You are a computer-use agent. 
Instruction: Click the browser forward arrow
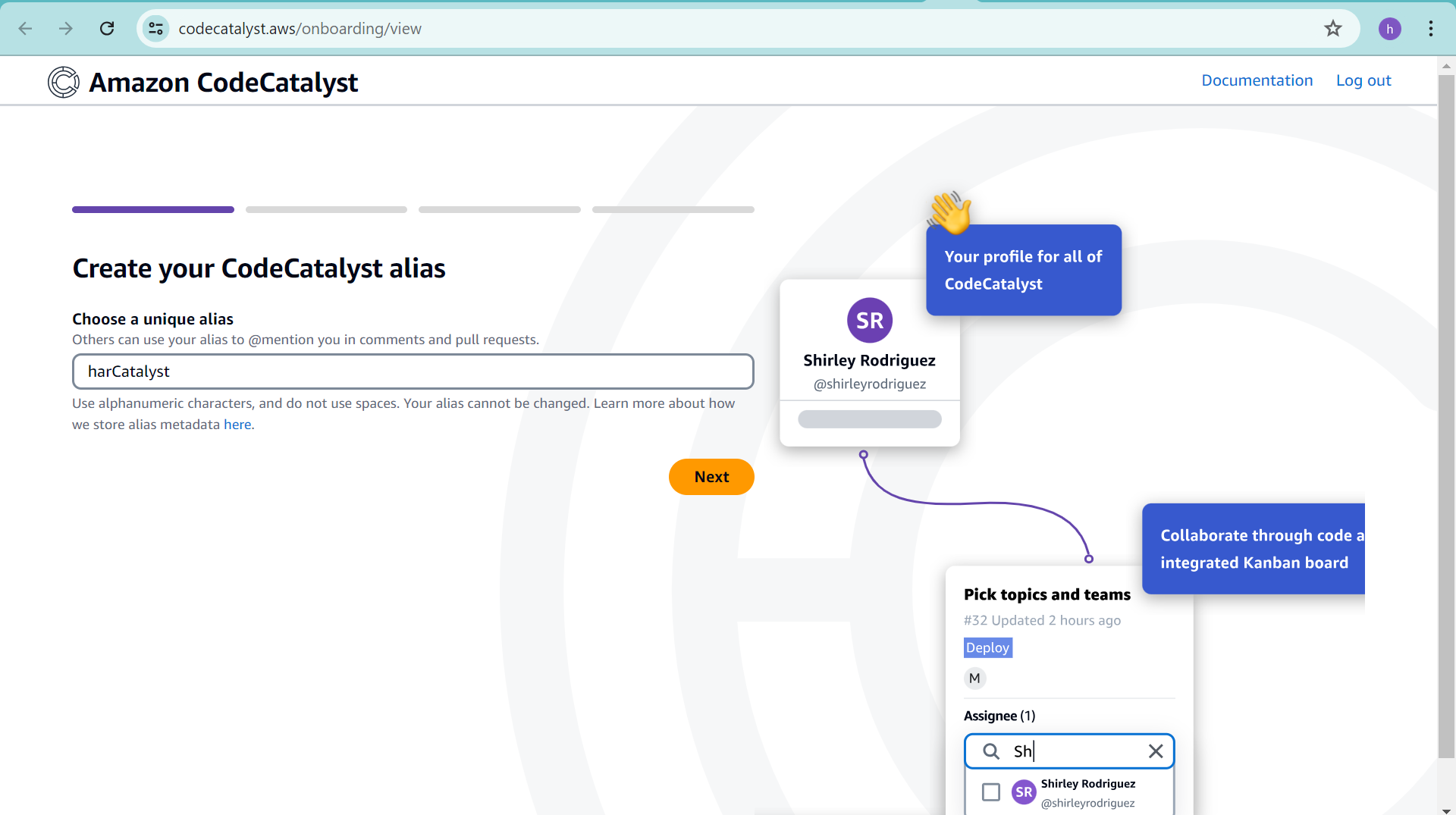click(x=66, y=28)
